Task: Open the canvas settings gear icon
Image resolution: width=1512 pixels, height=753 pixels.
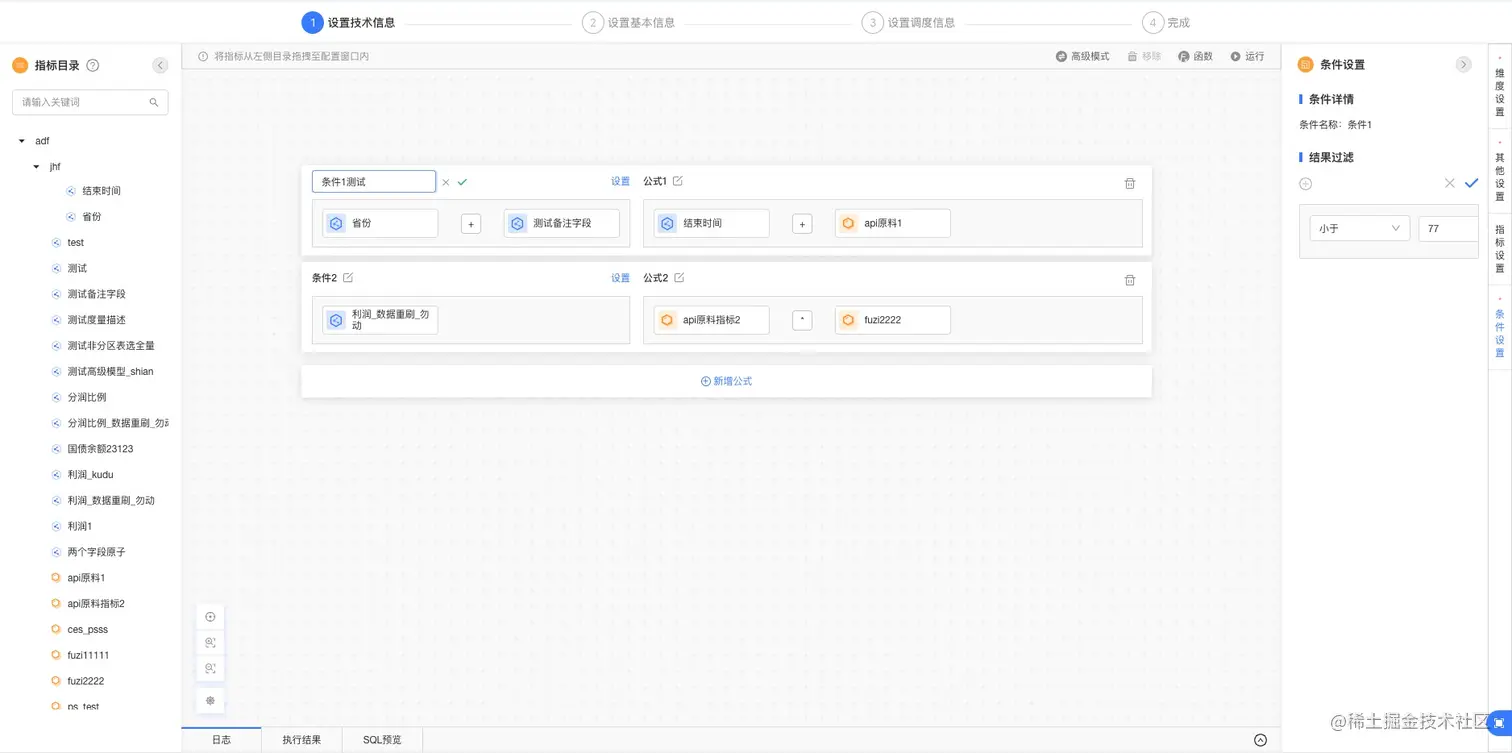Action: pos(210,701)
